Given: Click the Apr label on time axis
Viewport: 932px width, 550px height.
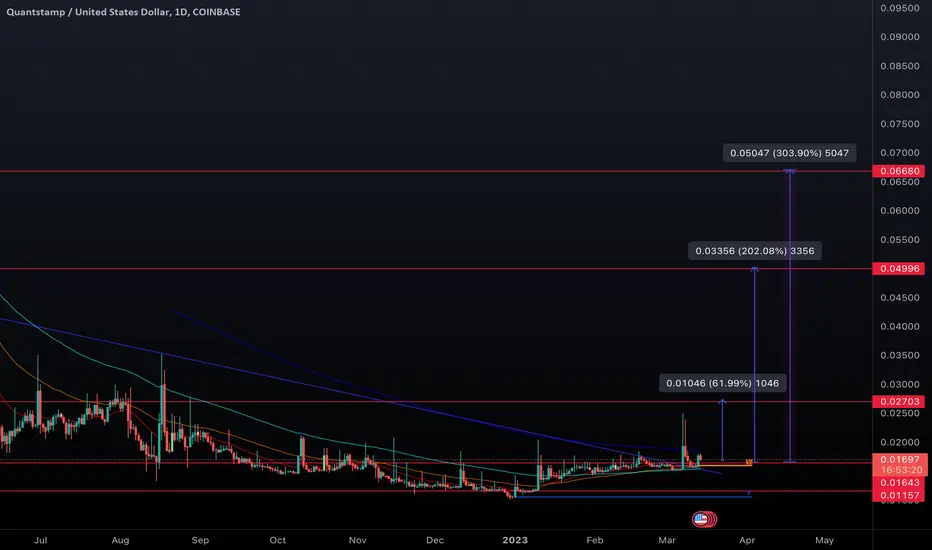Looking at the screenshot, I should pyautogui.click(x=747, y=540).
